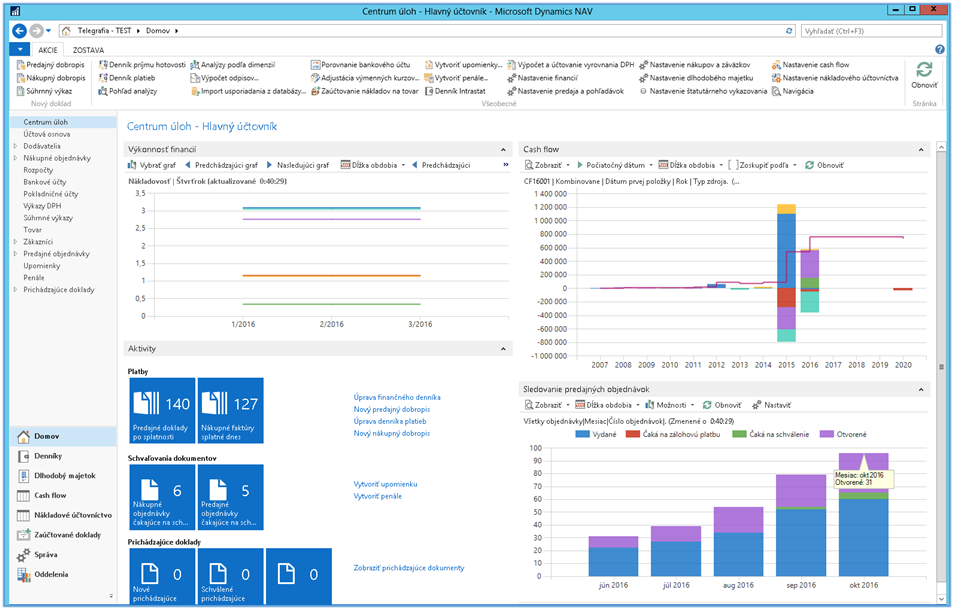
Task: Click the Nový nákupný dobropis link
Action: (392, 434)
